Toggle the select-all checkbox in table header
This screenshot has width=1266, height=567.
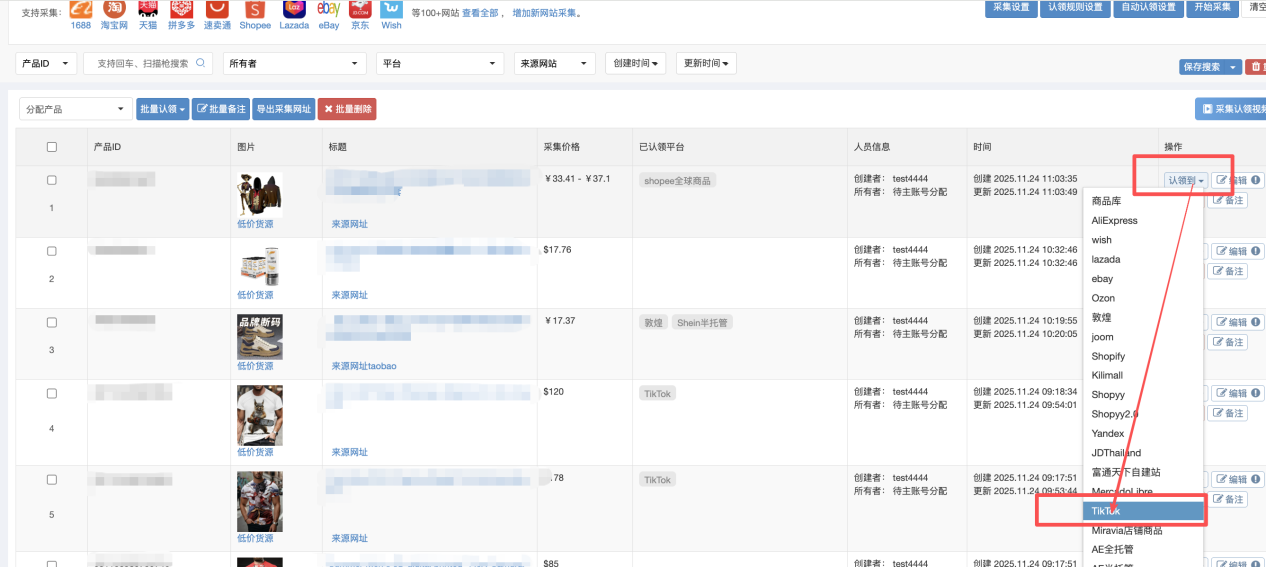[52, 147]
